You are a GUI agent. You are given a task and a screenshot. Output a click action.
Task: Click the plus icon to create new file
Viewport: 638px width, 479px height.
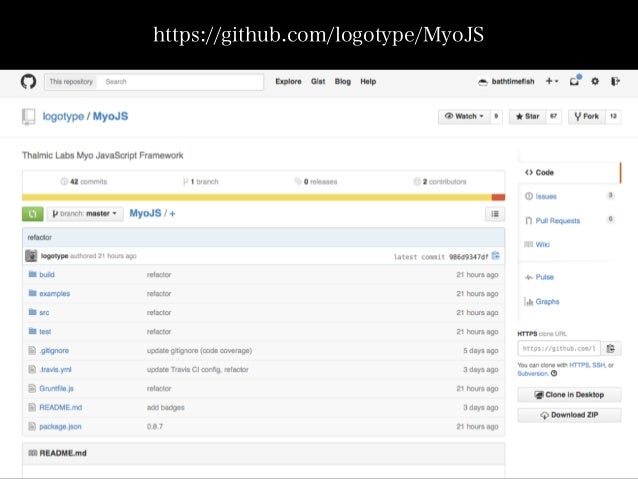[172, 214]
